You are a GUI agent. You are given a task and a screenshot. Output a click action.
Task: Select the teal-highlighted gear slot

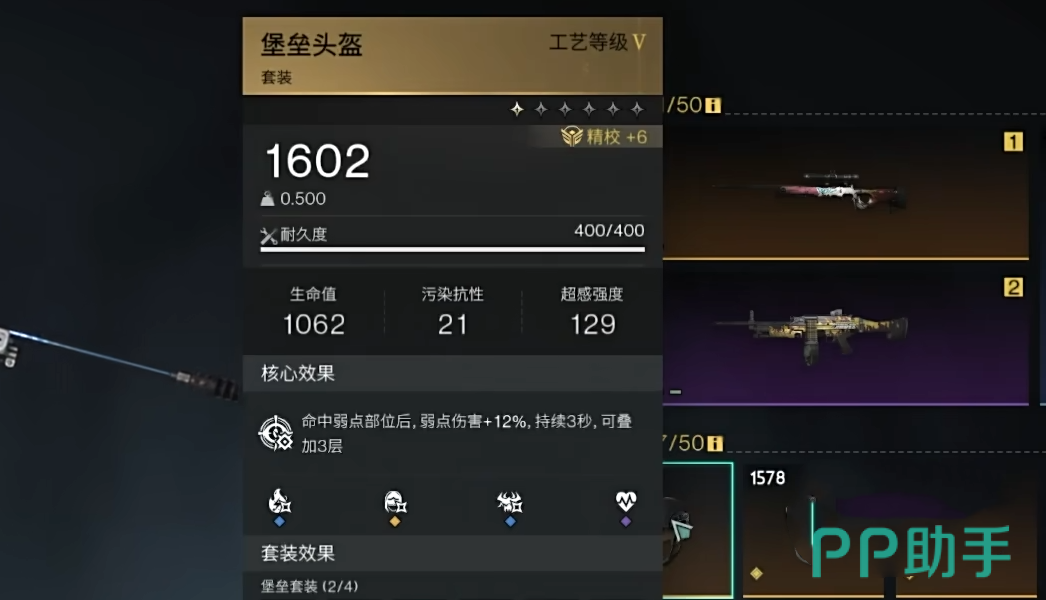coord(698,530)
